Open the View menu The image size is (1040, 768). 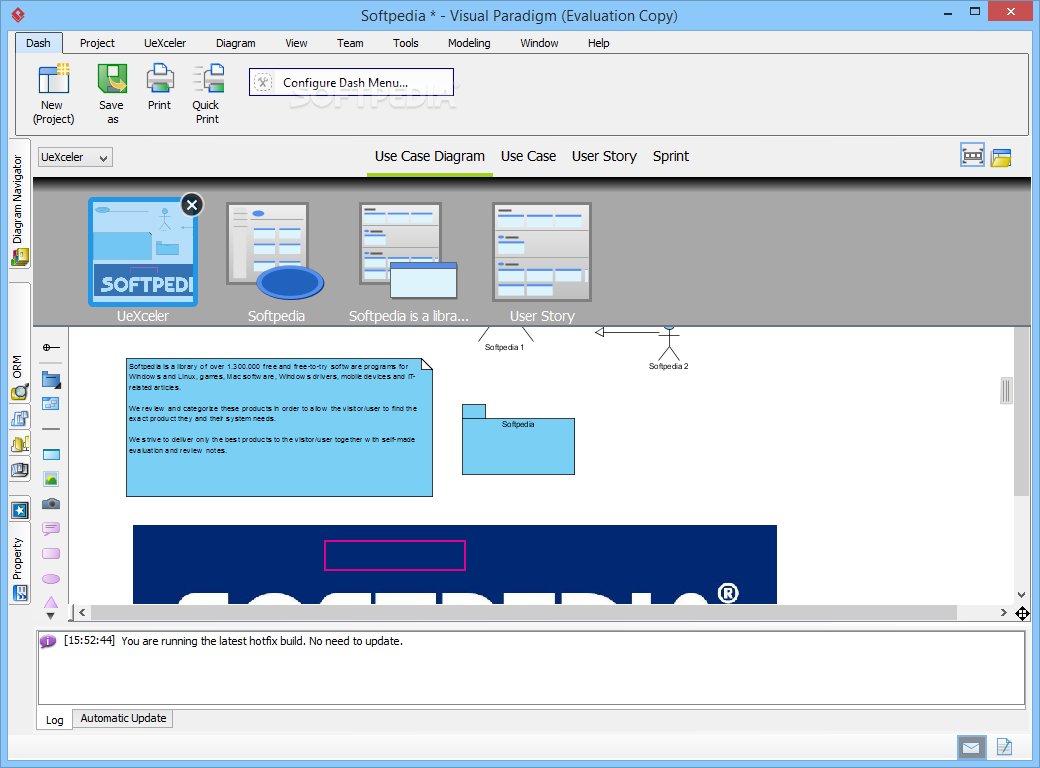(296, 43)
